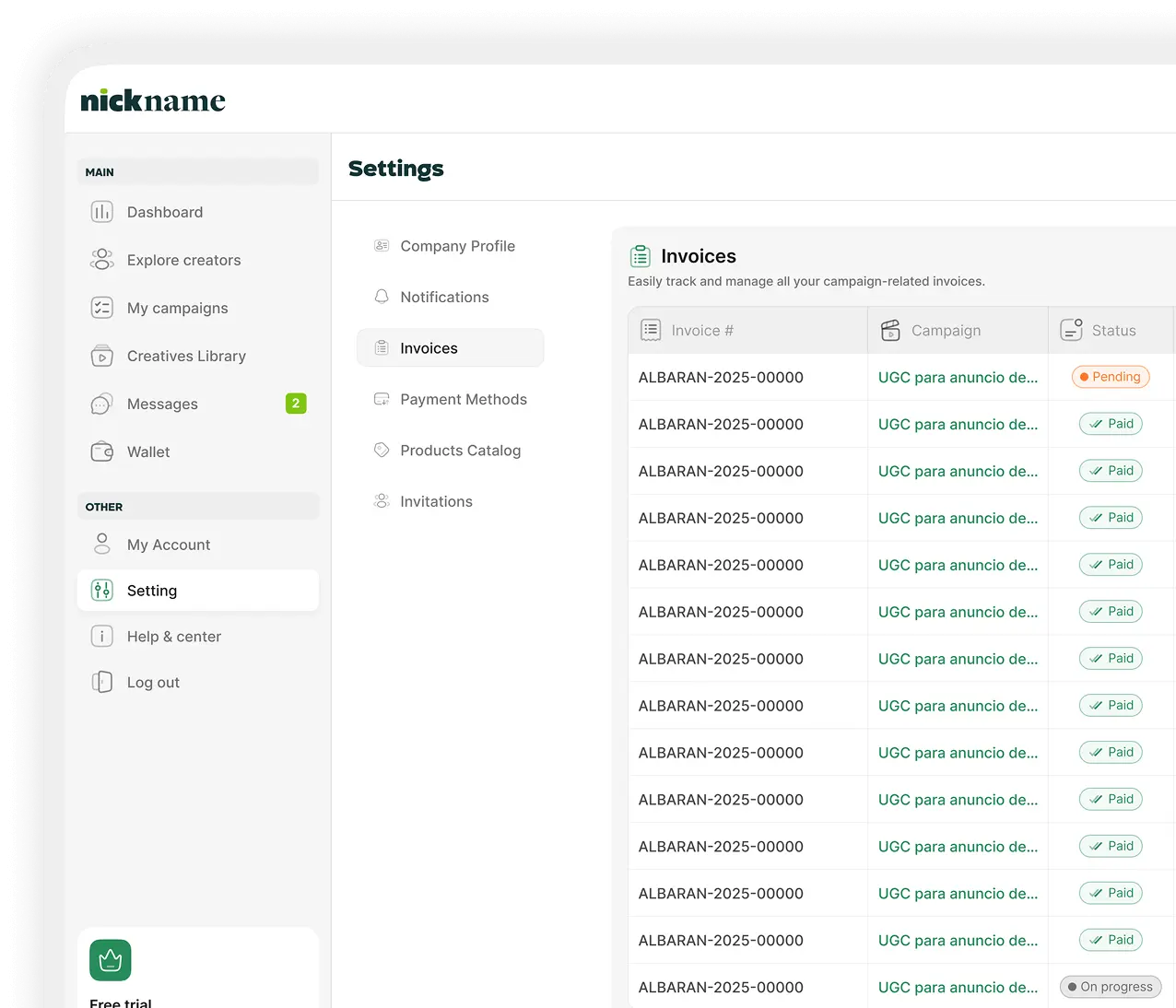Click the Pending status badge
The width and height of the screenshot is (1176, 1008).
point(1111,377)
